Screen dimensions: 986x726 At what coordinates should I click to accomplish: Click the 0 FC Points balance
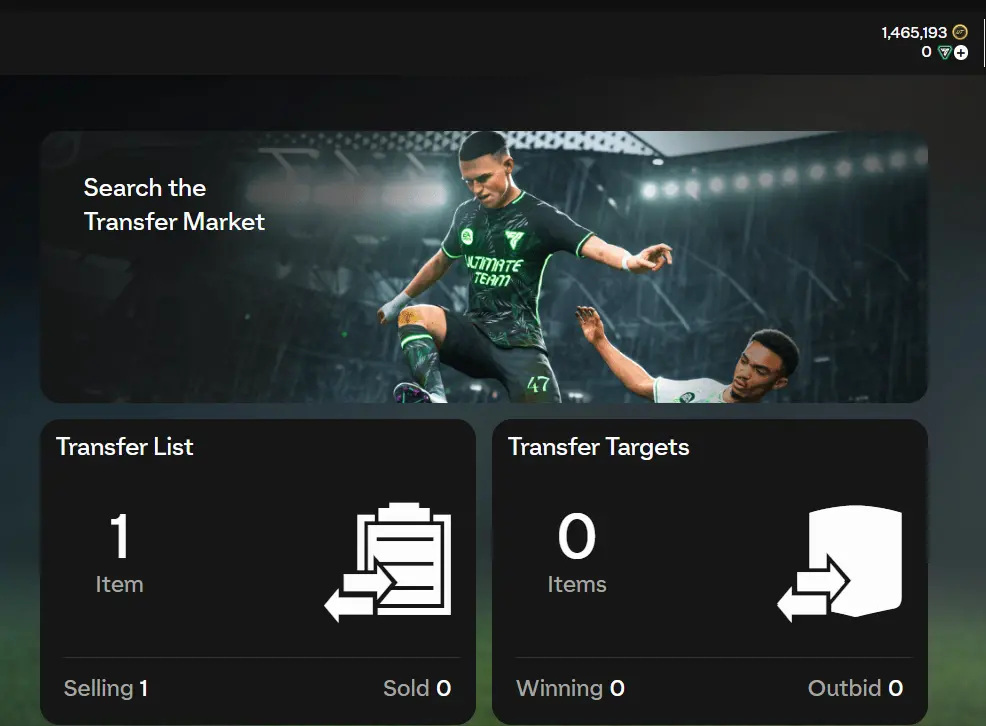926,52
